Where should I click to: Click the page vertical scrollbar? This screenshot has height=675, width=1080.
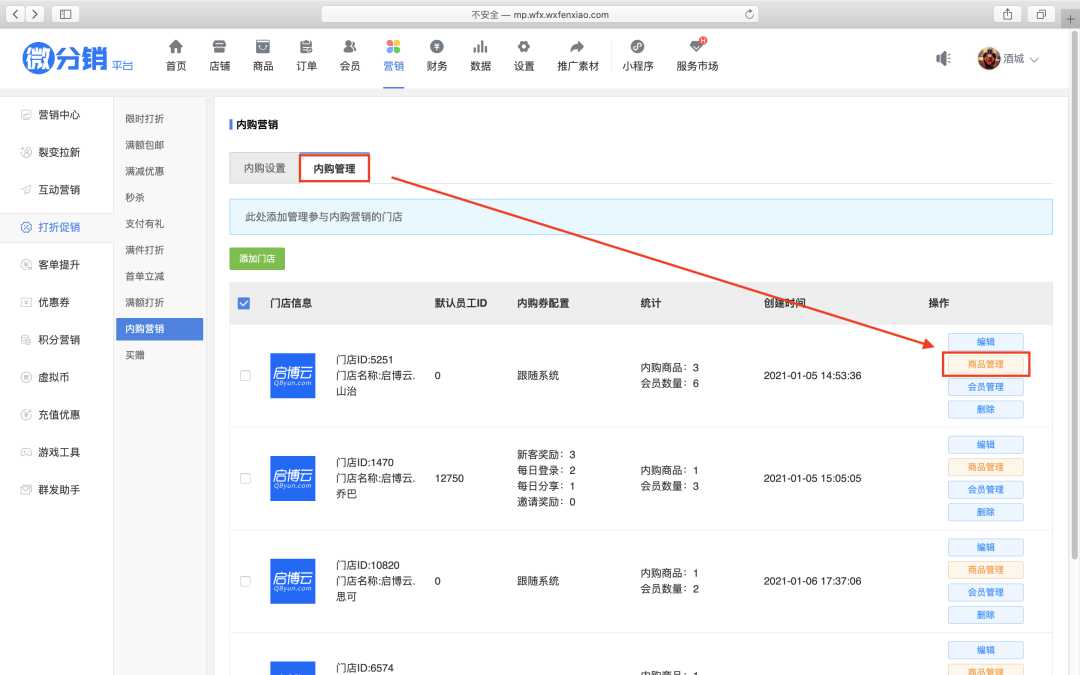[1074, 296]
